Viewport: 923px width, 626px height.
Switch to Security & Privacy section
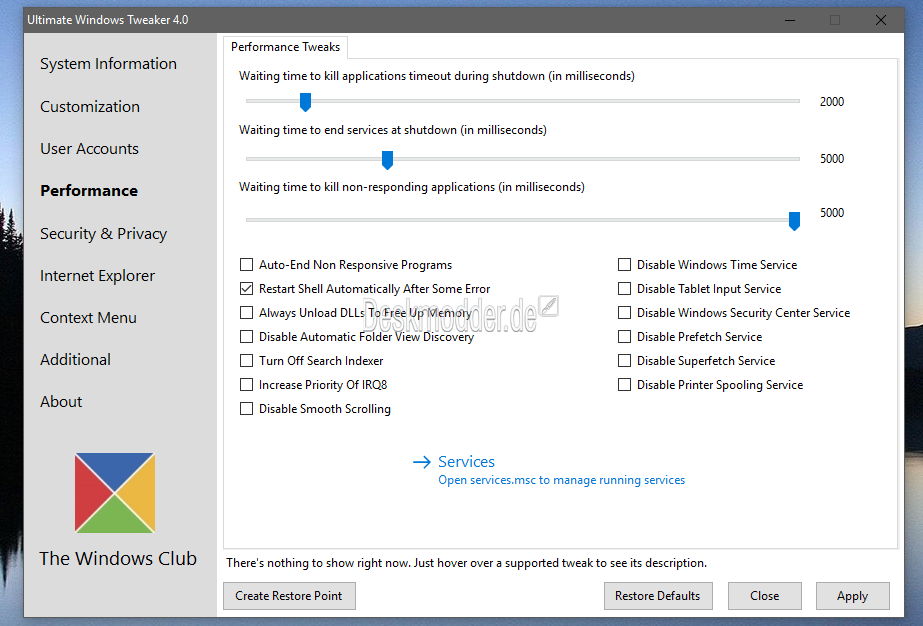(x=104, y=234)
